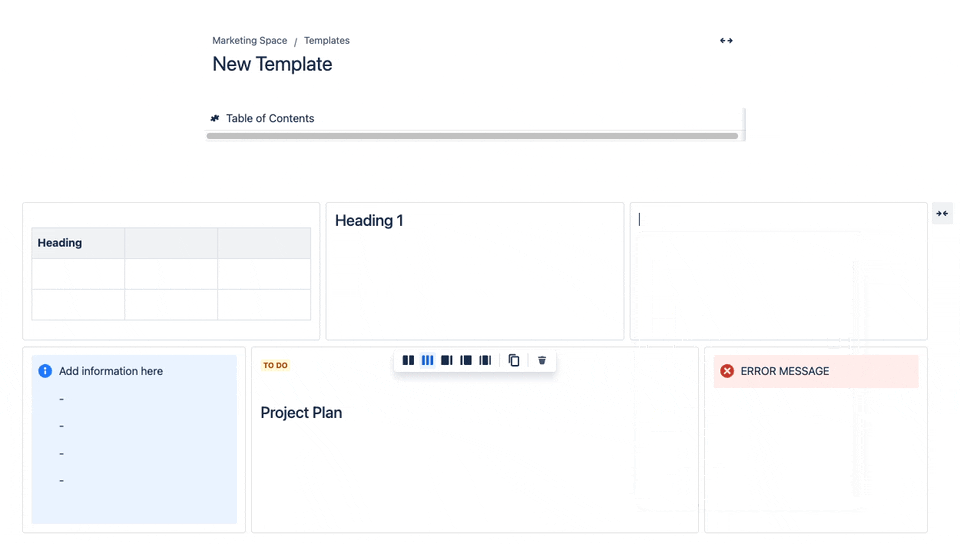The width and height of the screenshot is (960, 544).
Task: Collapse layout width using inward arrows
Action: coord(942,214)
